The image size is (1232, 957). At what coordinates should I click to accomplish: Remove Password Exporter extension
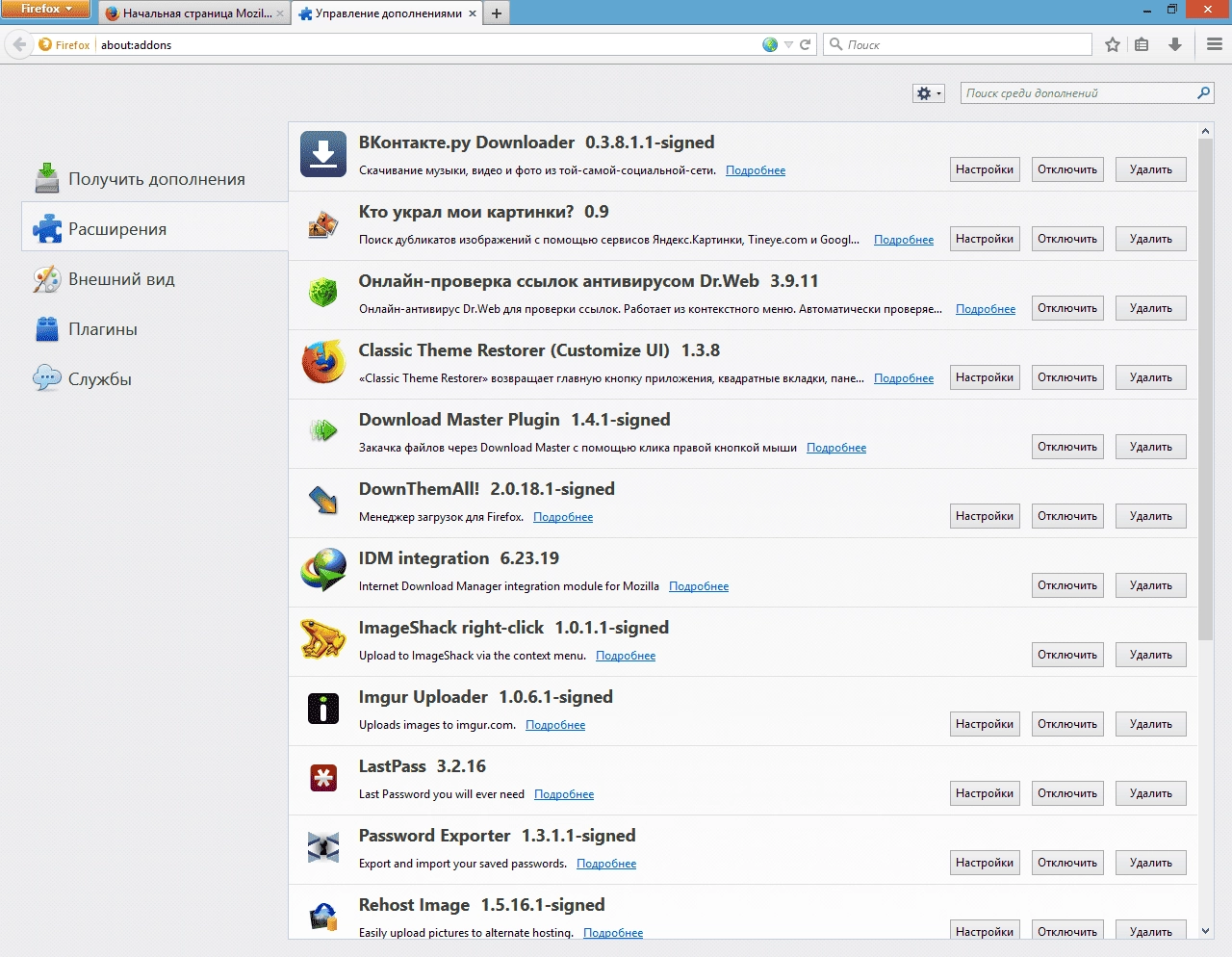1151,863
